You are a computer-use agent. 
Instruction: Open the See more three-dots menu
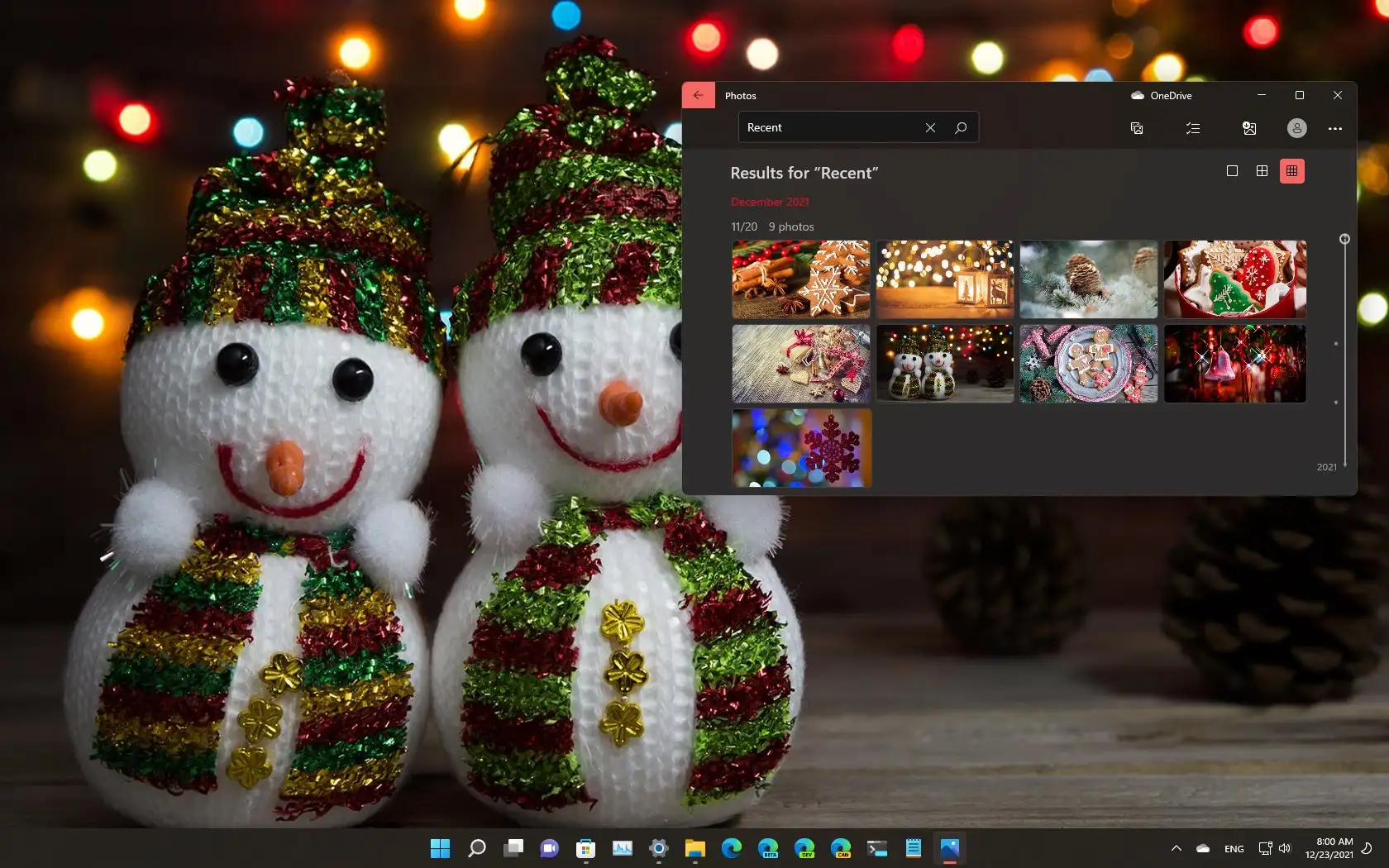(x=1334, y=128)
